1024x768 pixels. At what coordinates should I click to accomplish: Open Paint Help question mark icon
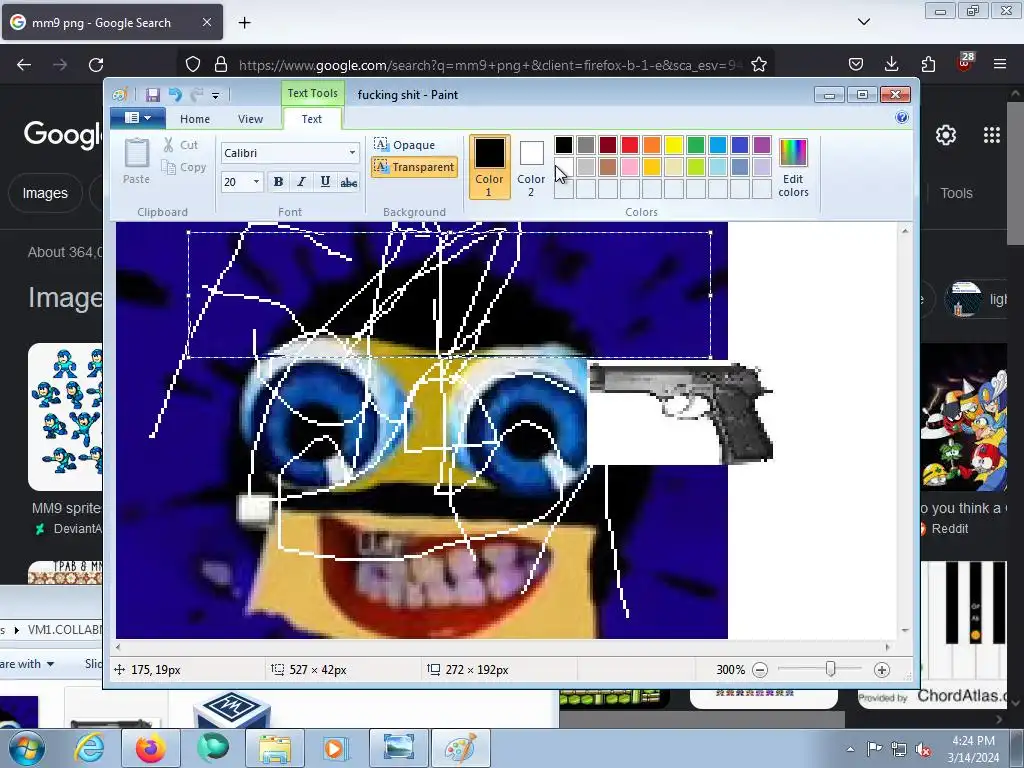[x=902, y=118]
